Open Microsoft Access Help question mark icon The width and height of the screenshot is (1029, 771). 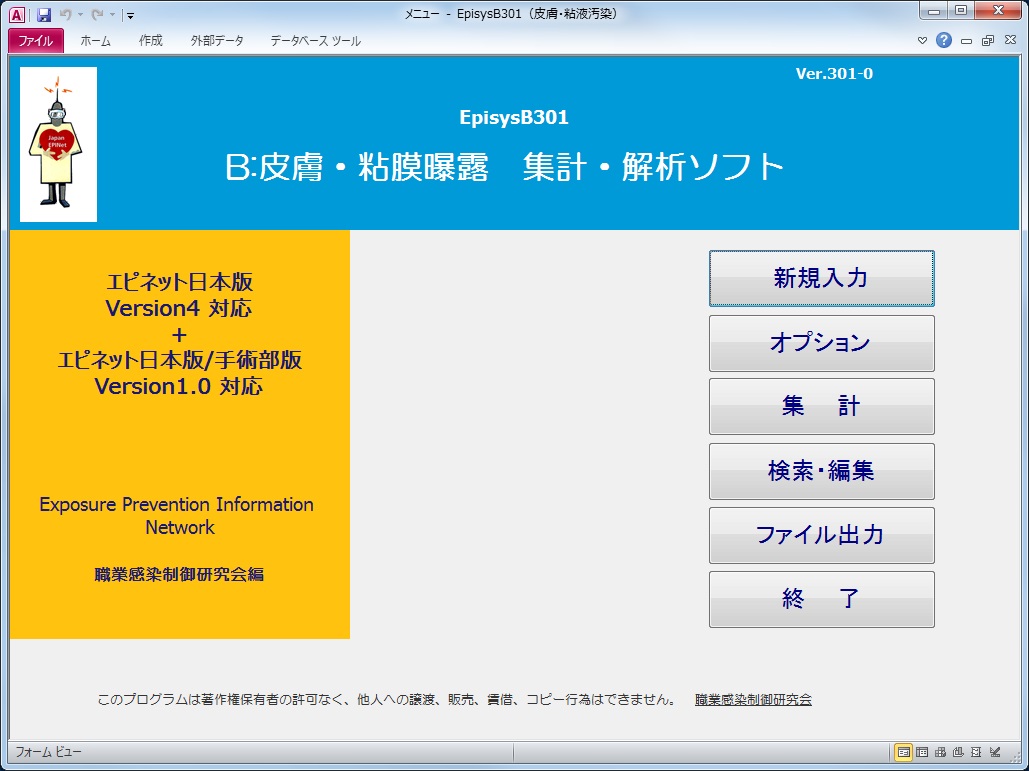pos(943,41)
